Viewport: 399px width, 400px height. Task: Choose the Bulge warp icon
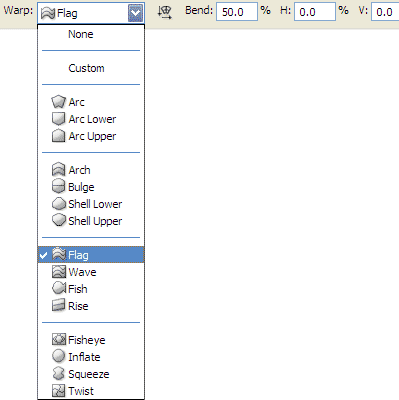coord(58,187)
